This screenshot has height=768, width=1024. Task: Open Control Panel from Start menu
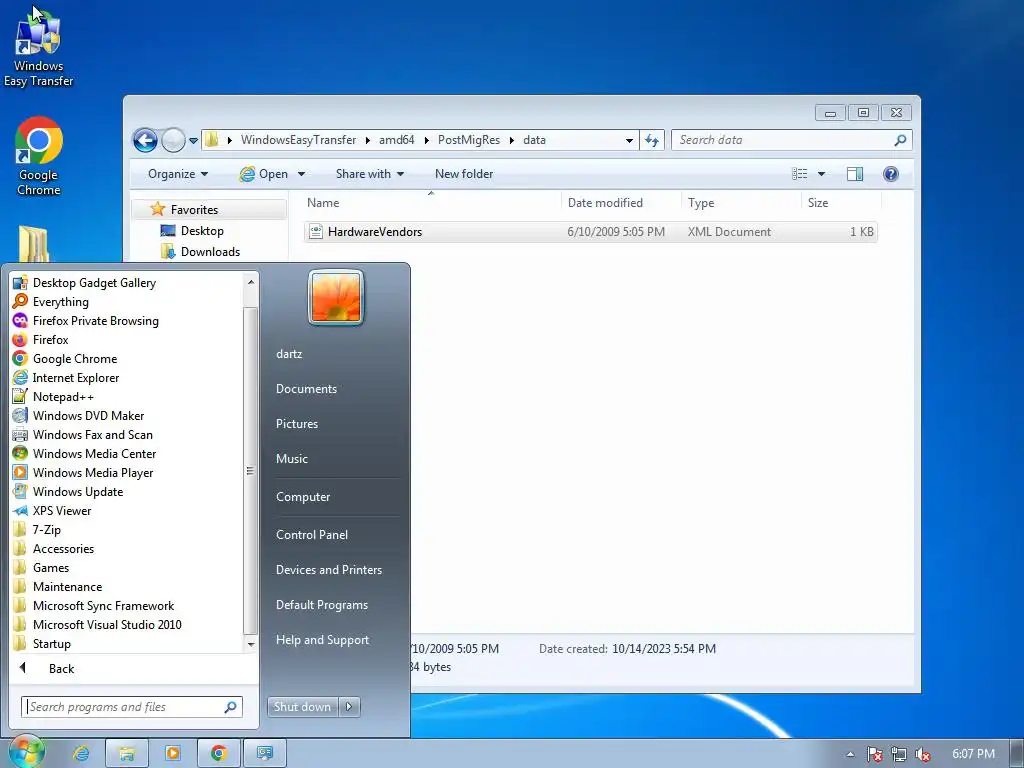[x=312, y=535]
